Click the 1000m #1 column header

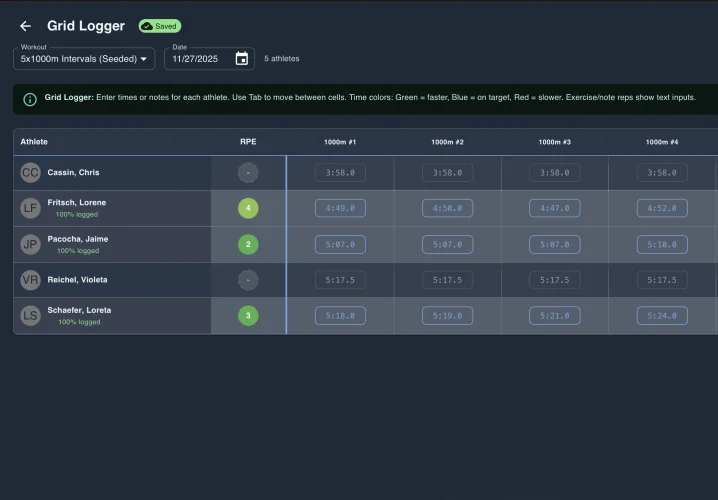click(340, 142)
